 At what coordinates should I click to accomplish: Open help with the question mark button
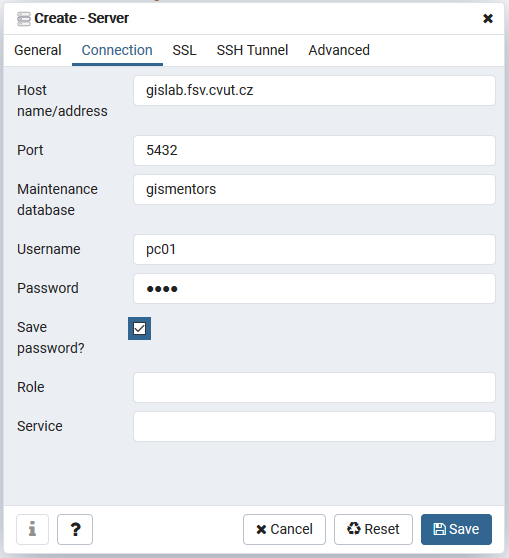(x=75, y=529)
